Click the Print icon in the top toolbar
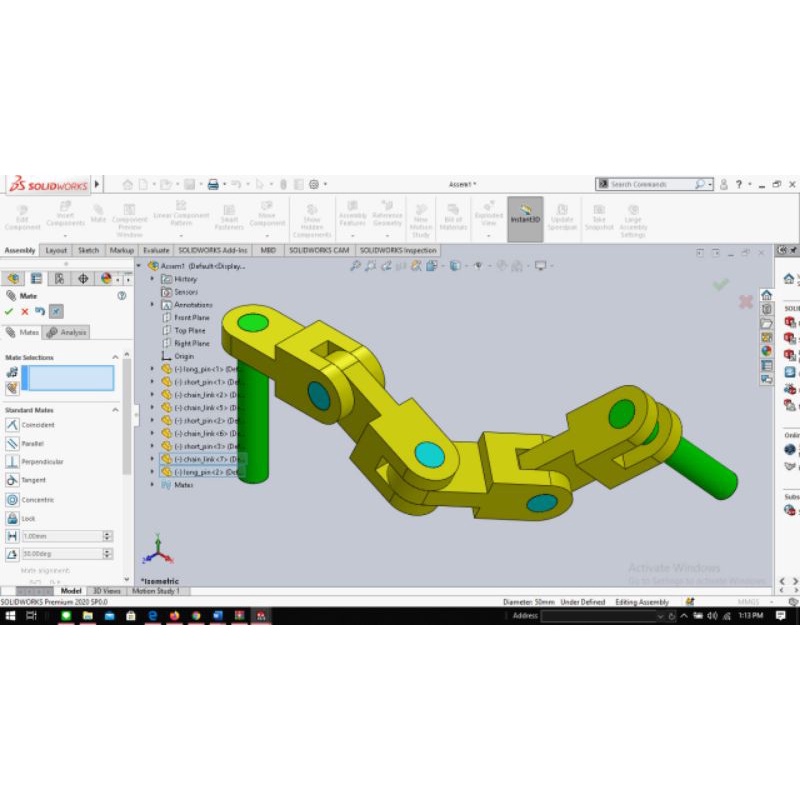This screenshot has width=800, height=800. point(213,184)
